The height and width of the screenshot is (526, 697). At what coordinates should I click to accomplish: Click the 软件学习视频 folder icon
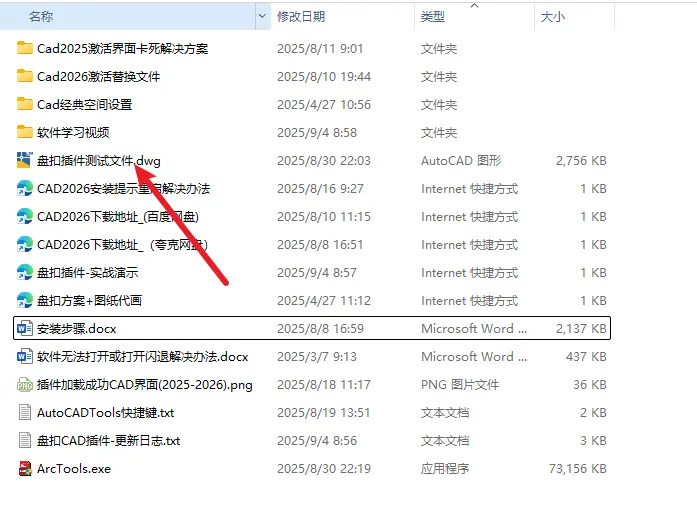(x=24, y=132)
